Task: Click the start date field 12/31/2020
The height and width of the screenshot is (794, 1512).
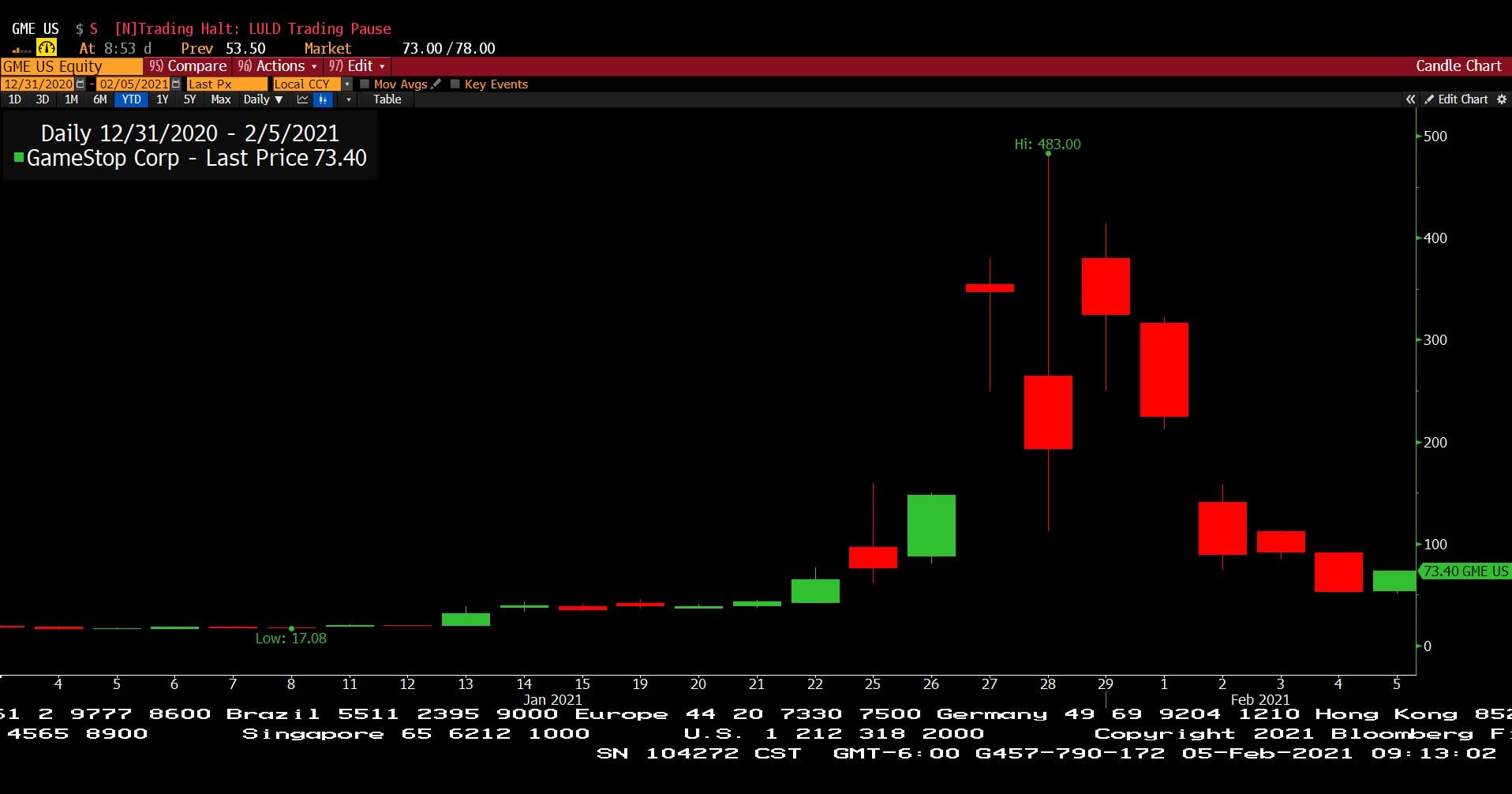Action: click(38, 84)
